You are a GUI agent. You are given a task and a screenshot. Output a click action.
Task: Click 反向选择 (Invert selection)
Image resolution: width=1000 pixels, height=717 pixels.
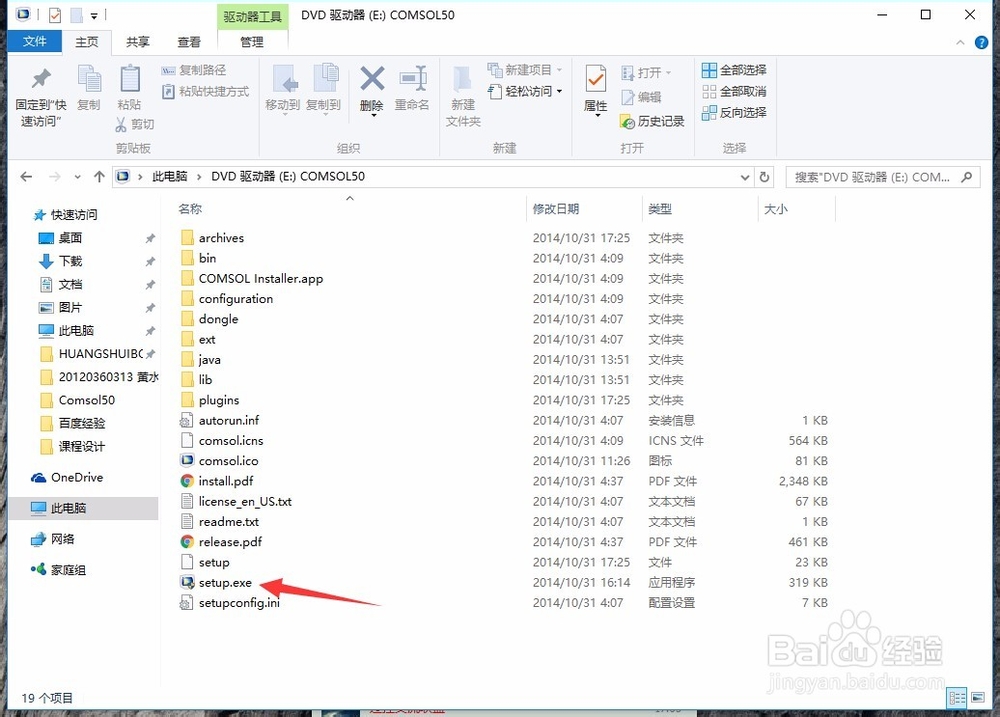tap(734, 113)
